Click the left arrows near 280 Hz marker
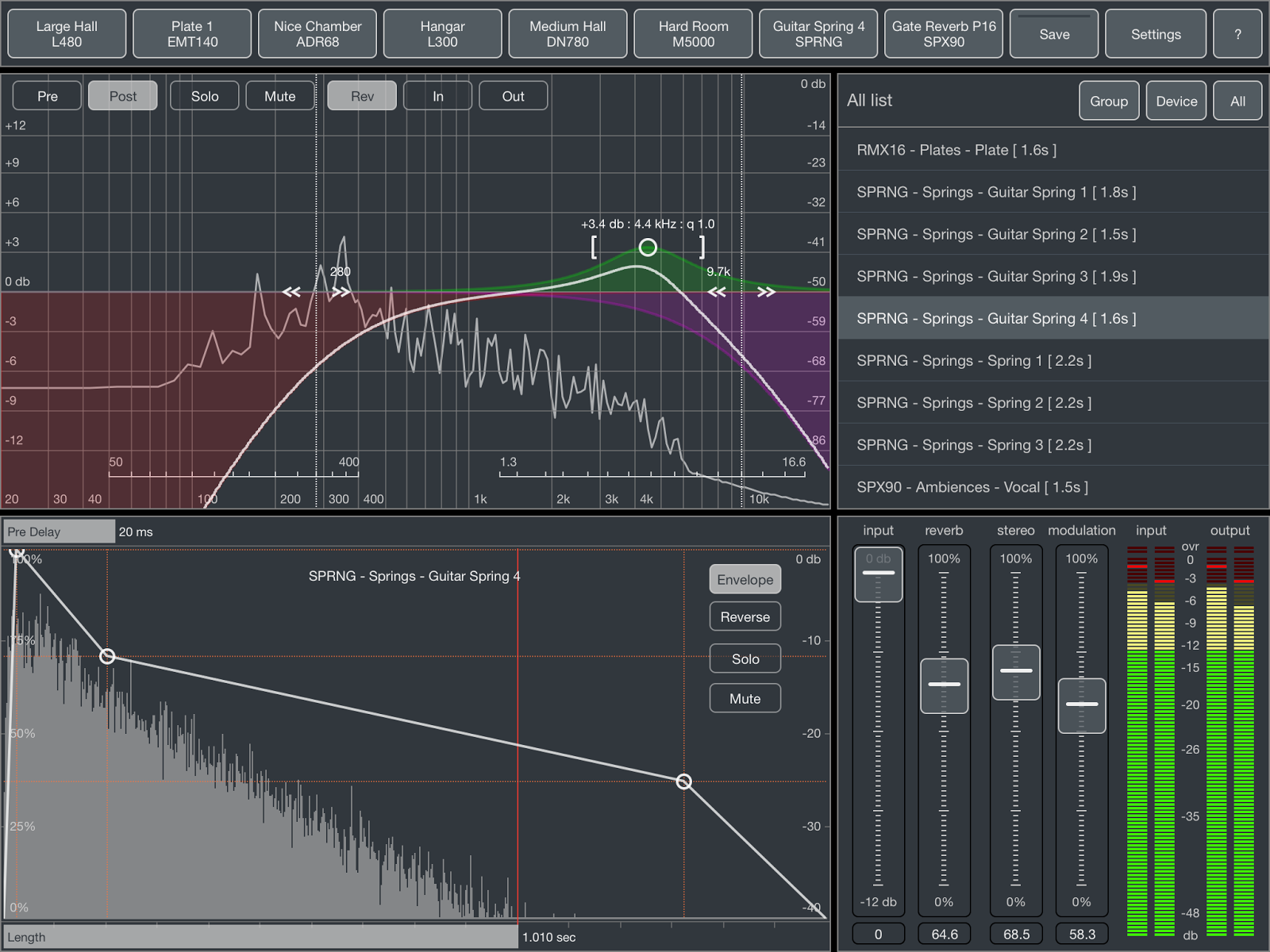This screenshot has height=952, width=1270. pos(291,292)
